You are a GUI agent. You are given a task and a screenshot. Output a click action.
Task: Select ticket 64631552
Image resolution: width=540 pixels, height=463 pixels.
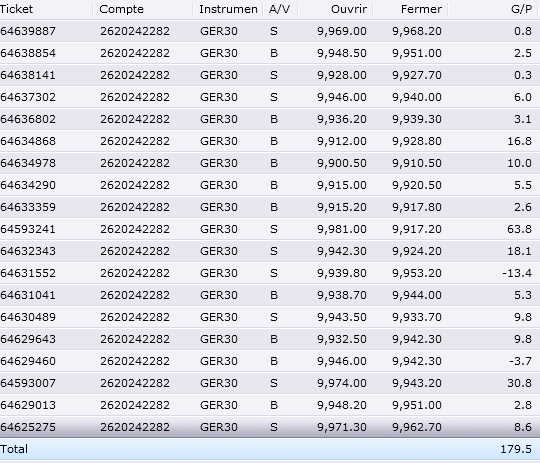pyautogui.click(x=28, y=274)
